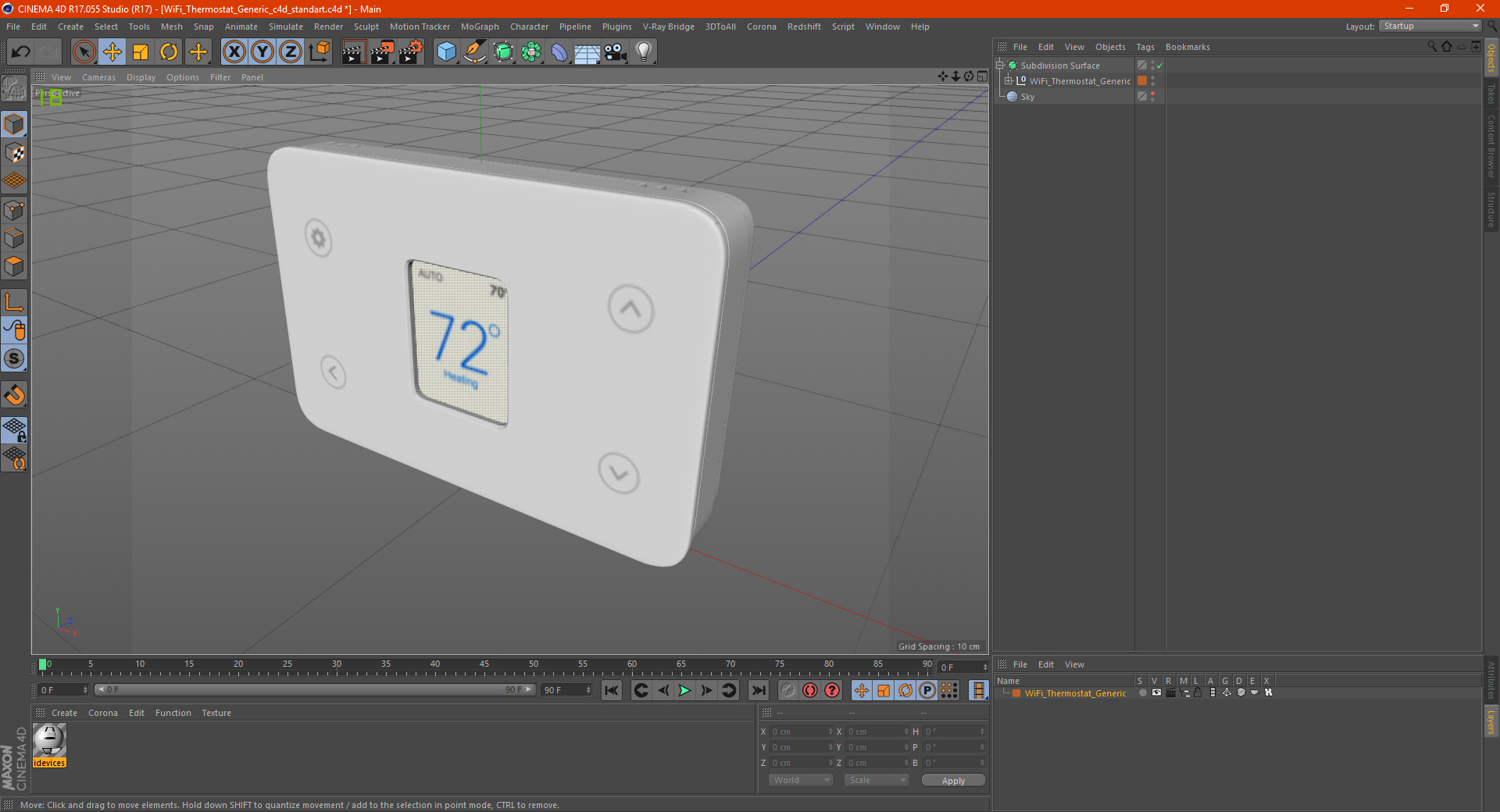Toggle Subdivision Surface green enable checkmark
1500x812 pixels.
[1160, 66]
